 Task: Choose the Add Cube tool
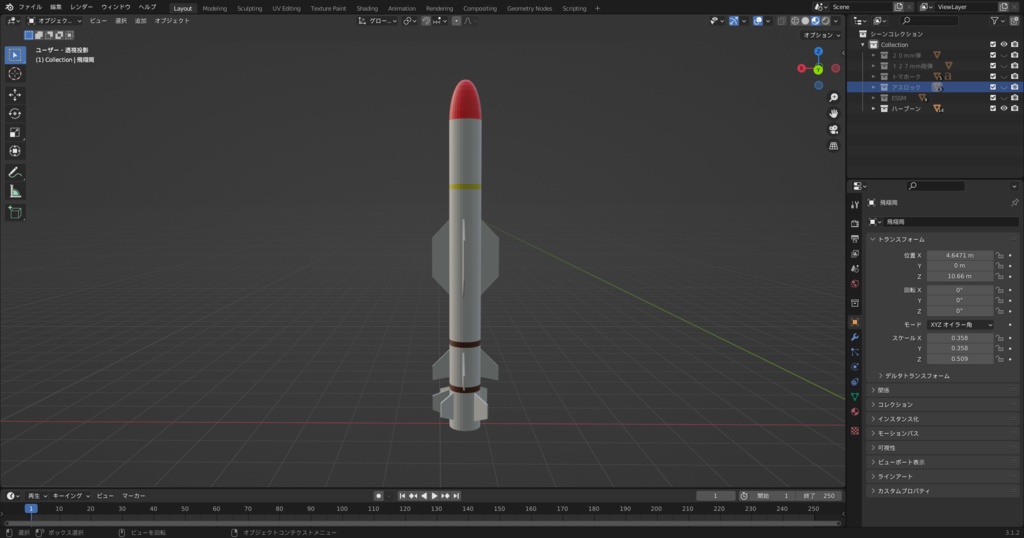click(15, 212)
